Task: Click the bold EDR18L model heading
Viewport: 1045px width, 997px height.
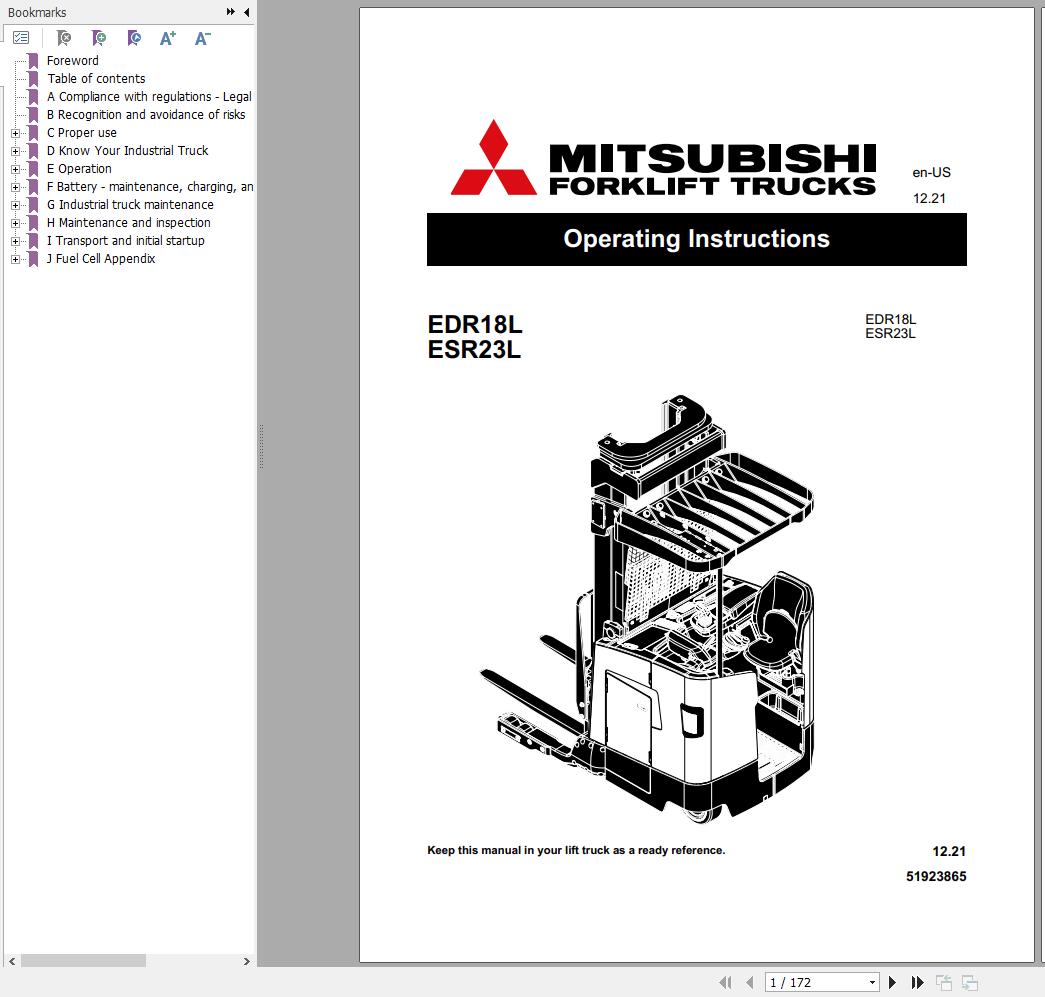Action: (475, 325)
